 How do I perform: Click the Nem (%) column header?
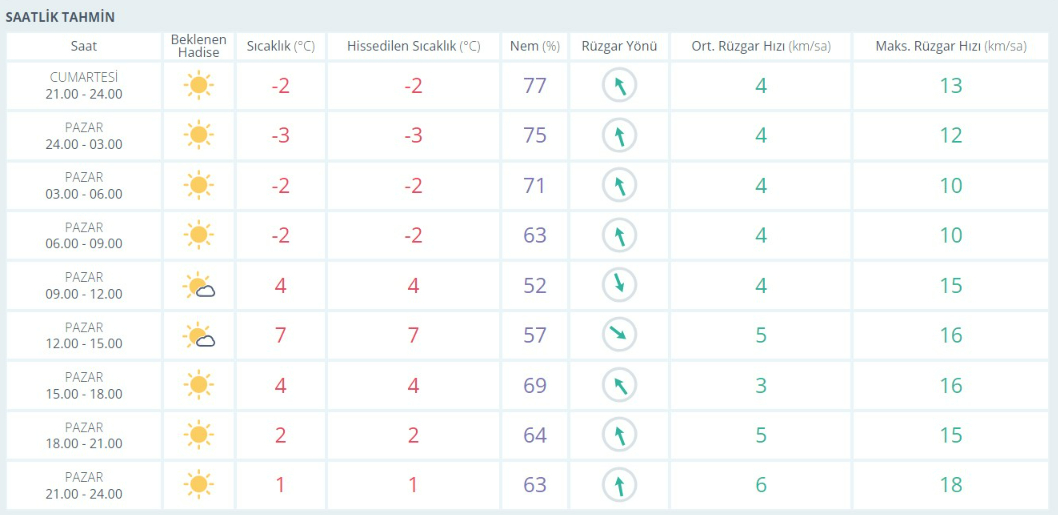coord(535,46)
